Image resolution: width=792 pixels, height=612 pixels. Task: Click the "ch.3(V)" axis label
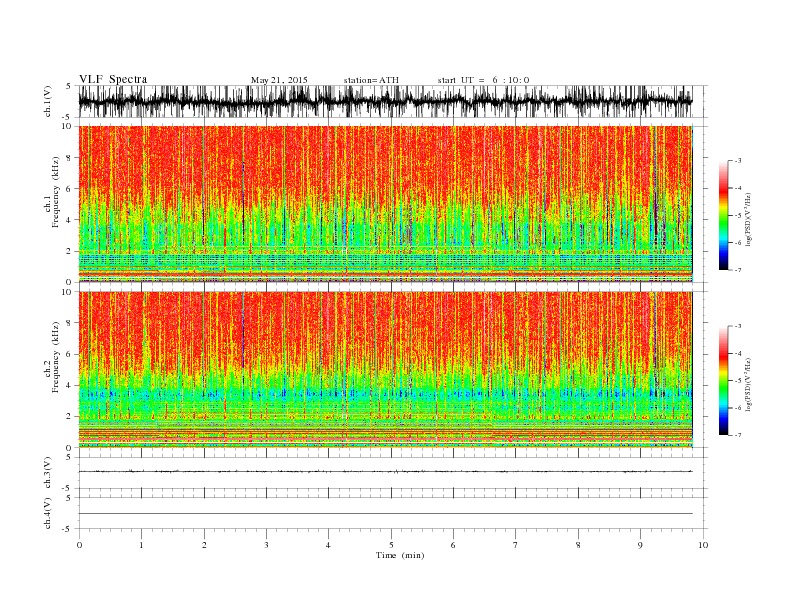coord(48,473)
